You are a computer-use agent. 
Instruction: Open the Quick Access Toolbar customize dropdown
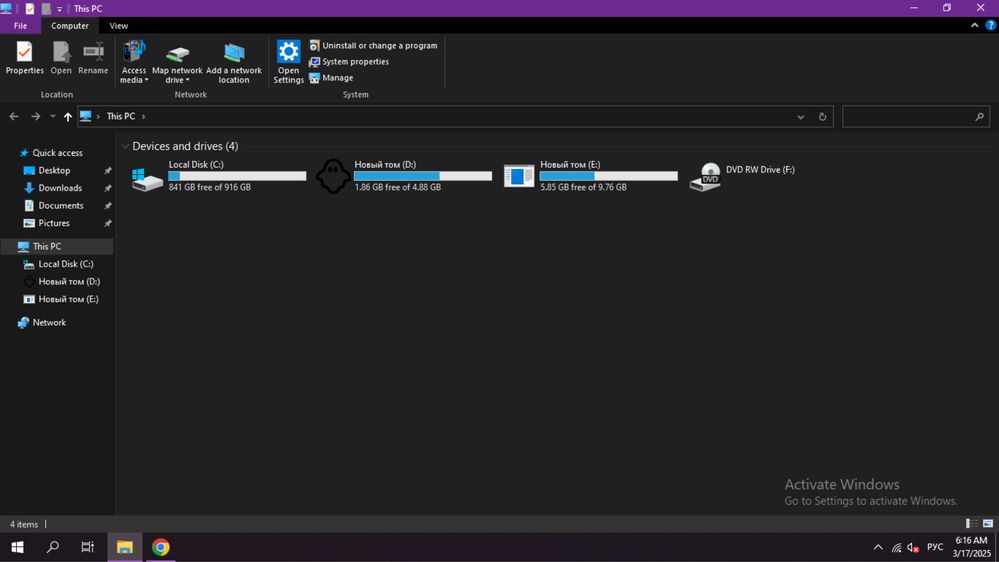59,9
